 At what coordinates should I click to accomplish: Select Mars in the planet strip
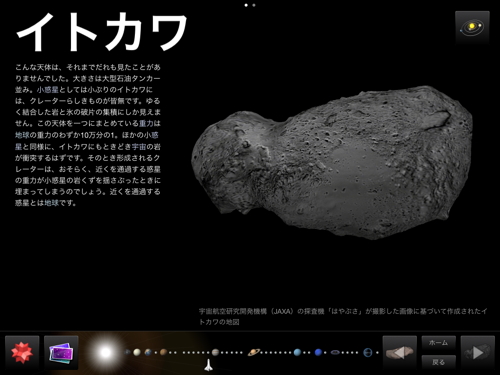coord(163,352)
